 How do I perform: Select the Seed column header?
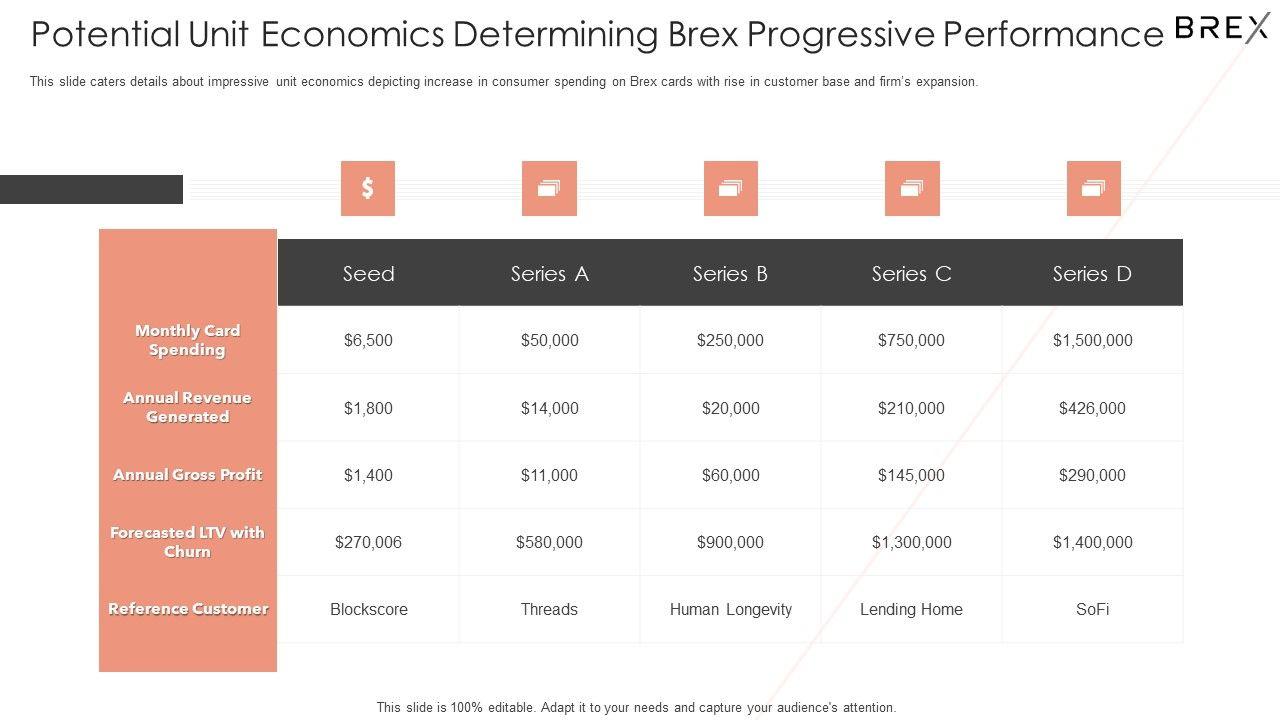[x=368, y=273]
